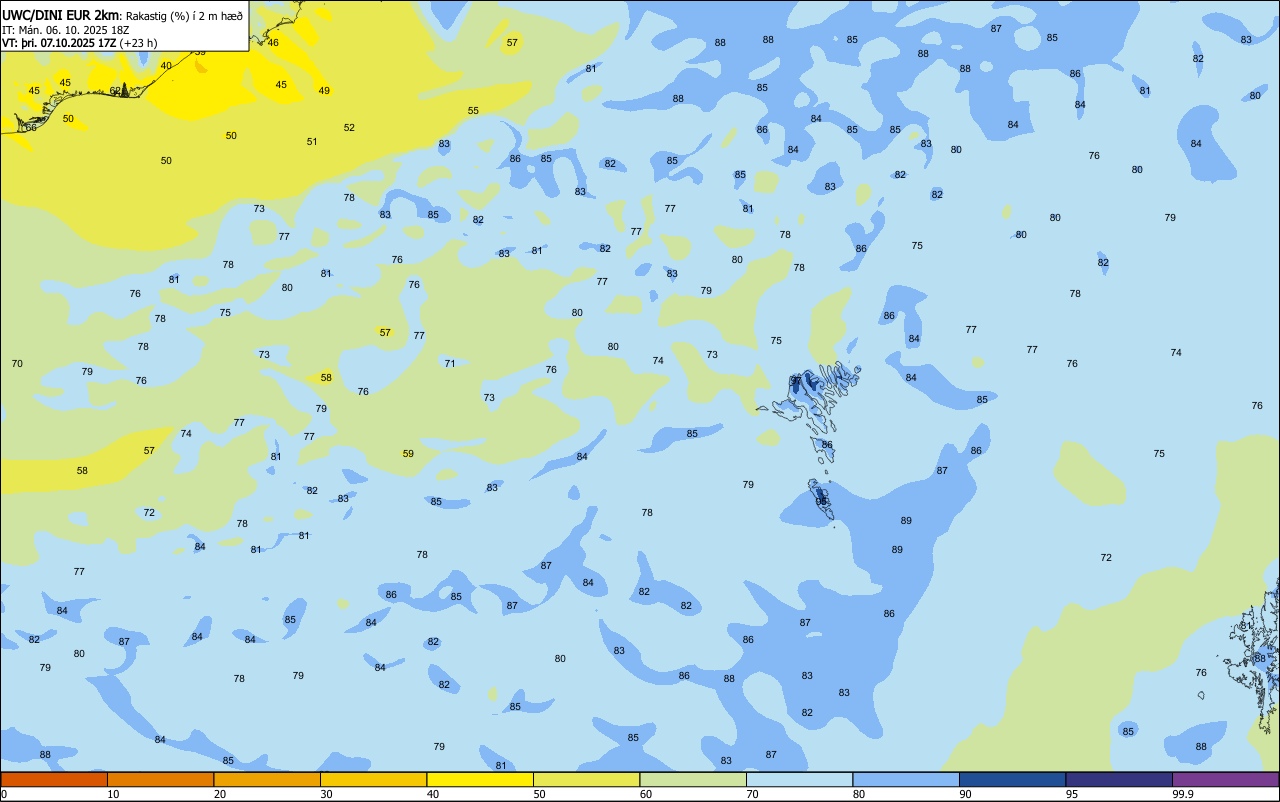The image size is (1280, 802).
Task: Click the 'UWC/DINI EUR 2km' title text
Action: [x=60, y=15]
